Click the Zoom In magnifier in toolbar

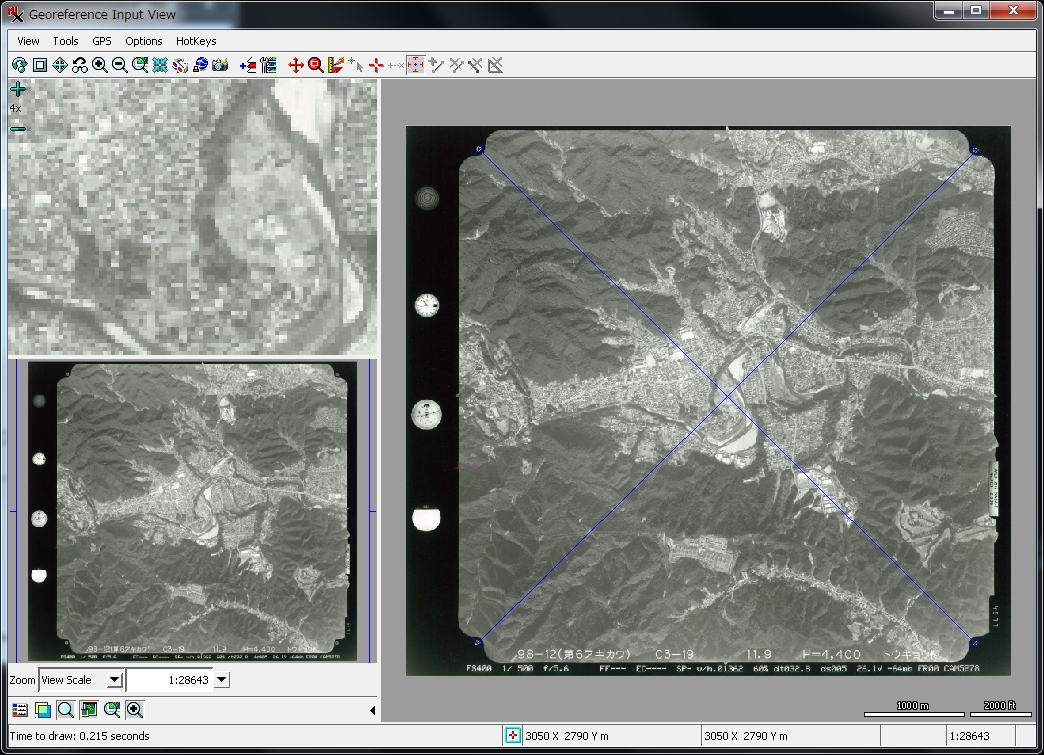click(x=100, y=65)
